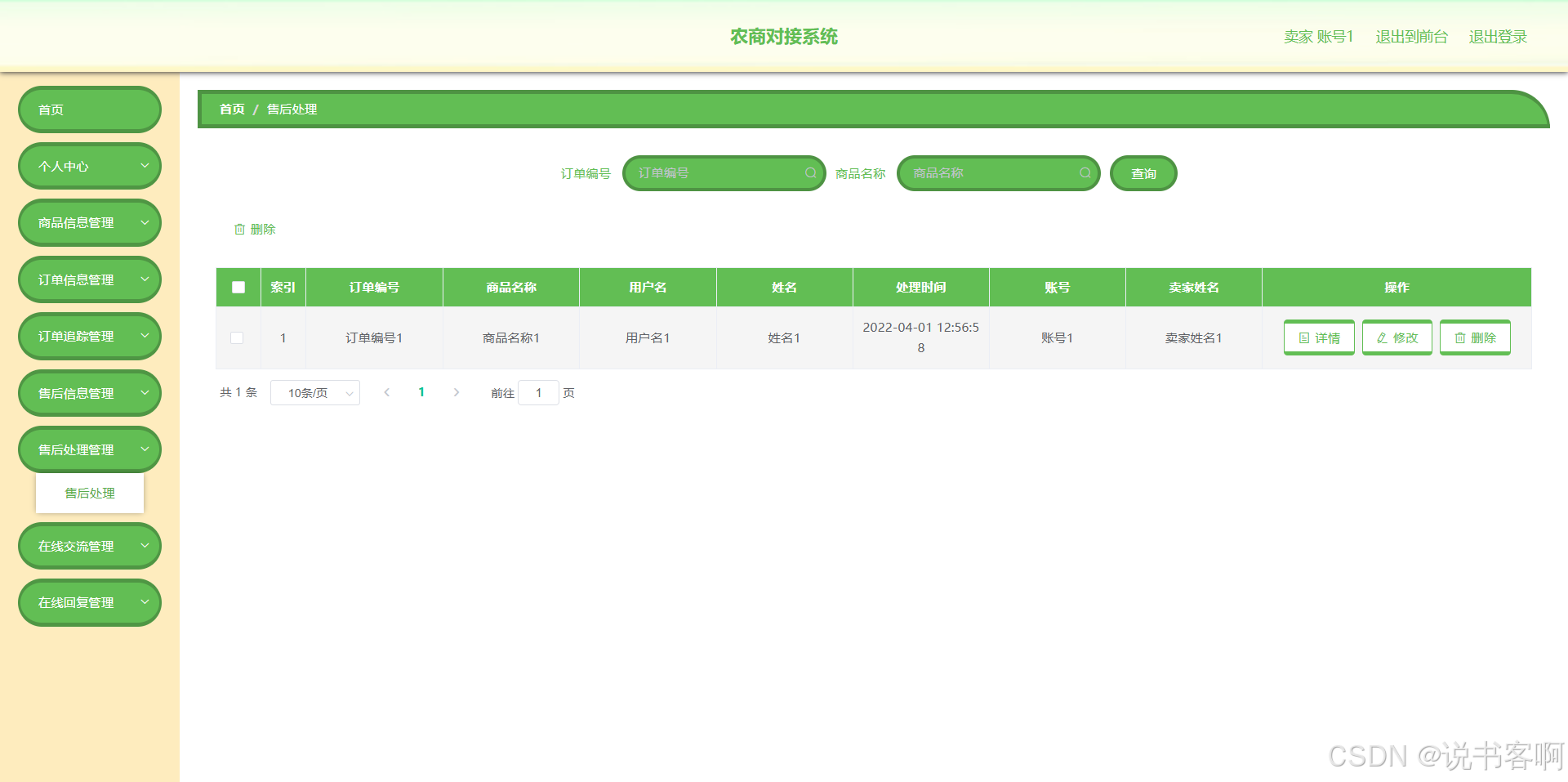Image resolution: width=1568 pixels, height=782 pixels.
Task: Click the 账号1 table cell
Action: pyautogui.click(x=1057, y=338)
